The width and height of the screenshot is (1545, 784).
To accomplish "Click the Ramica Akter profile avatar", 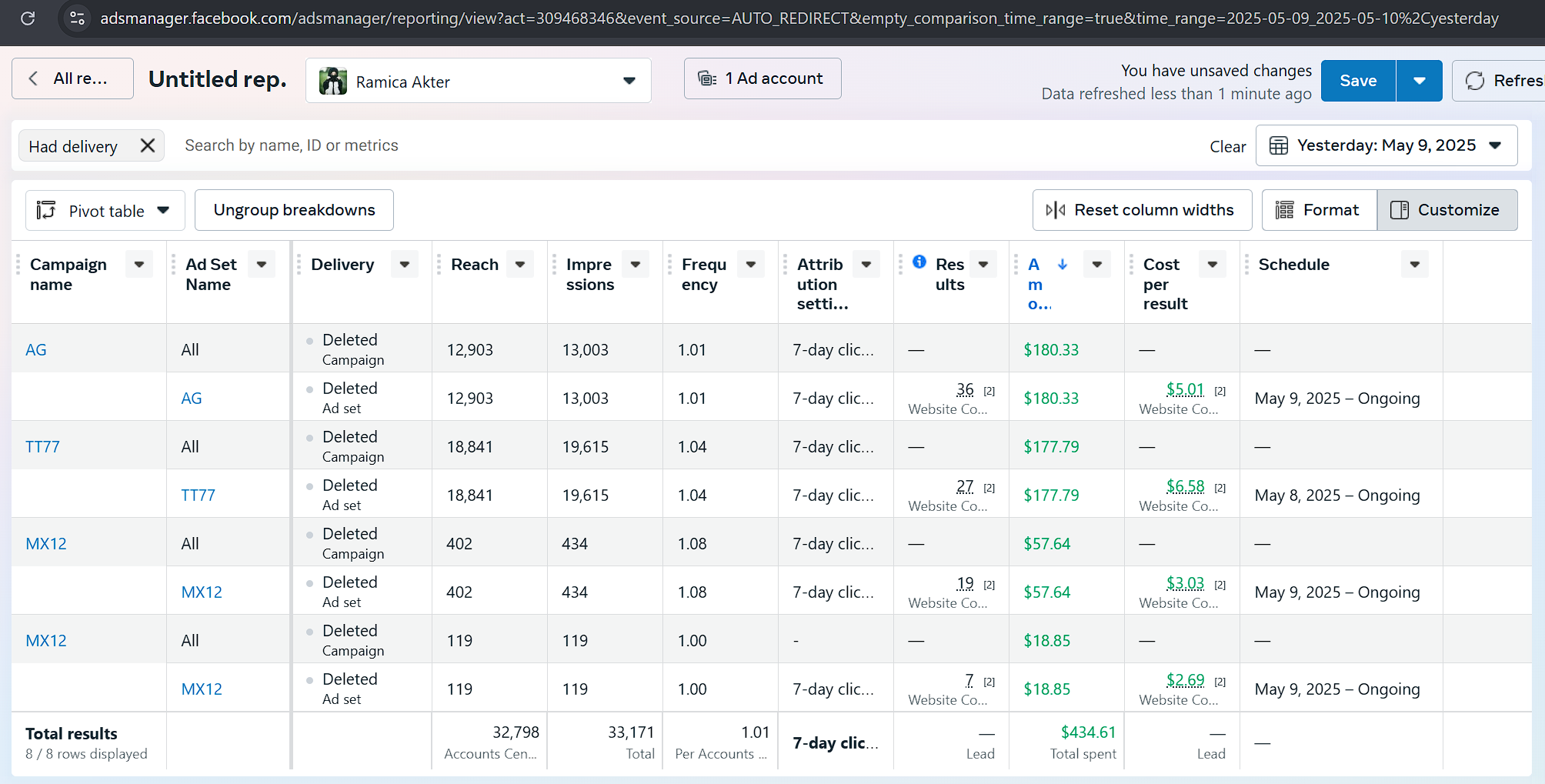I will (333, 81).
